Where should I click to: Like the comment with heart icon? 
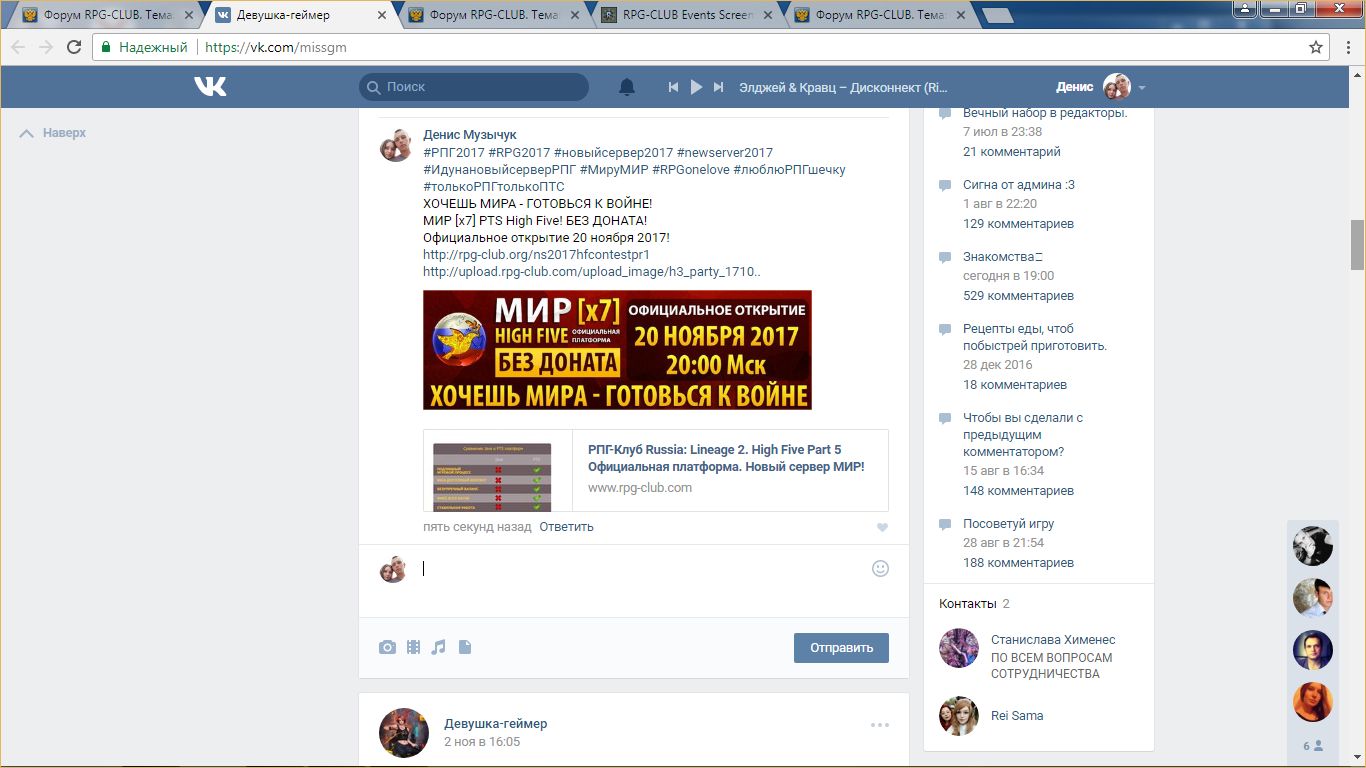(882, 527)
